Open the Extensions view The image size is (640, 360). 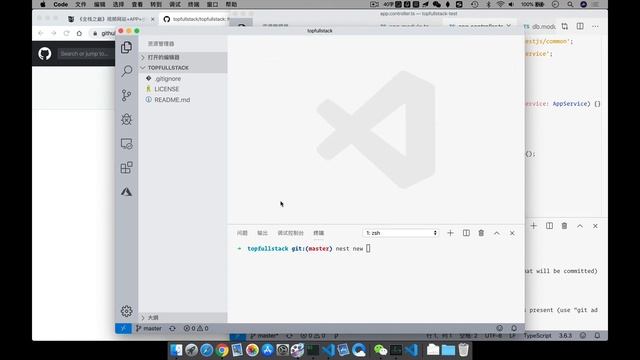pyautogui.click(x=127, y=167)
